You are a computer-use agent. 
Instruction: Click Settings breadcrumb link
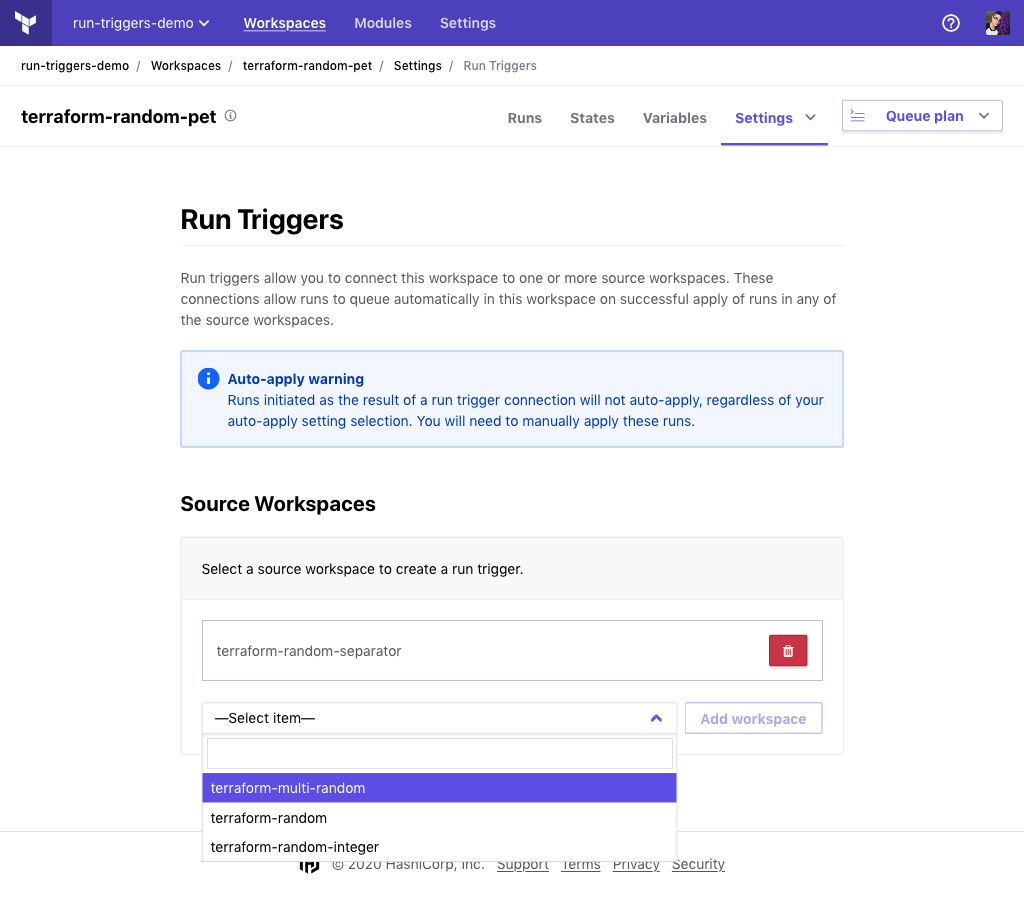(x=417, y=66)
